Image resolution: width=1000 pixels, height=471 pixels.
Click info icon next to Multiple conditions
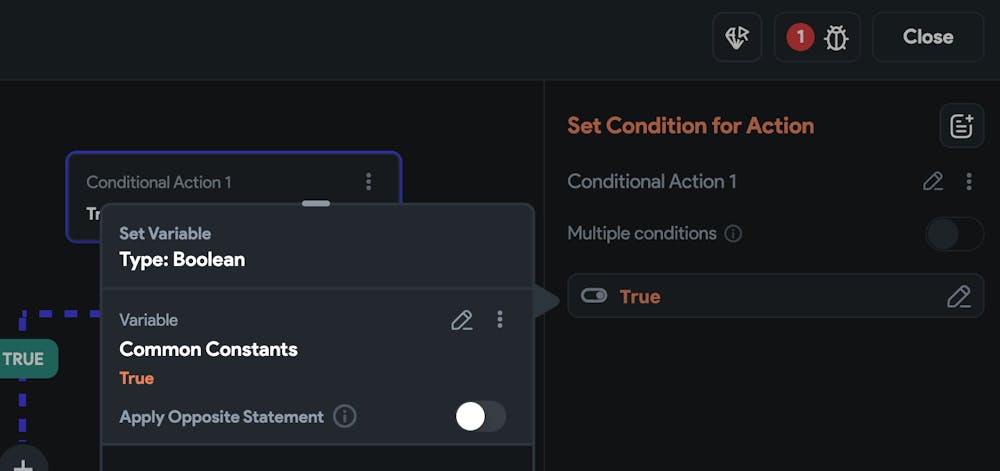733,234
